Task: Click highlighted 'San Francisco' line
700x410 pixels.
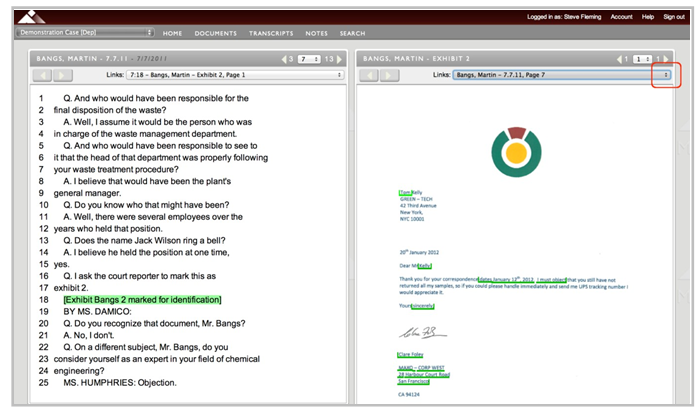Action: point(413,381)
